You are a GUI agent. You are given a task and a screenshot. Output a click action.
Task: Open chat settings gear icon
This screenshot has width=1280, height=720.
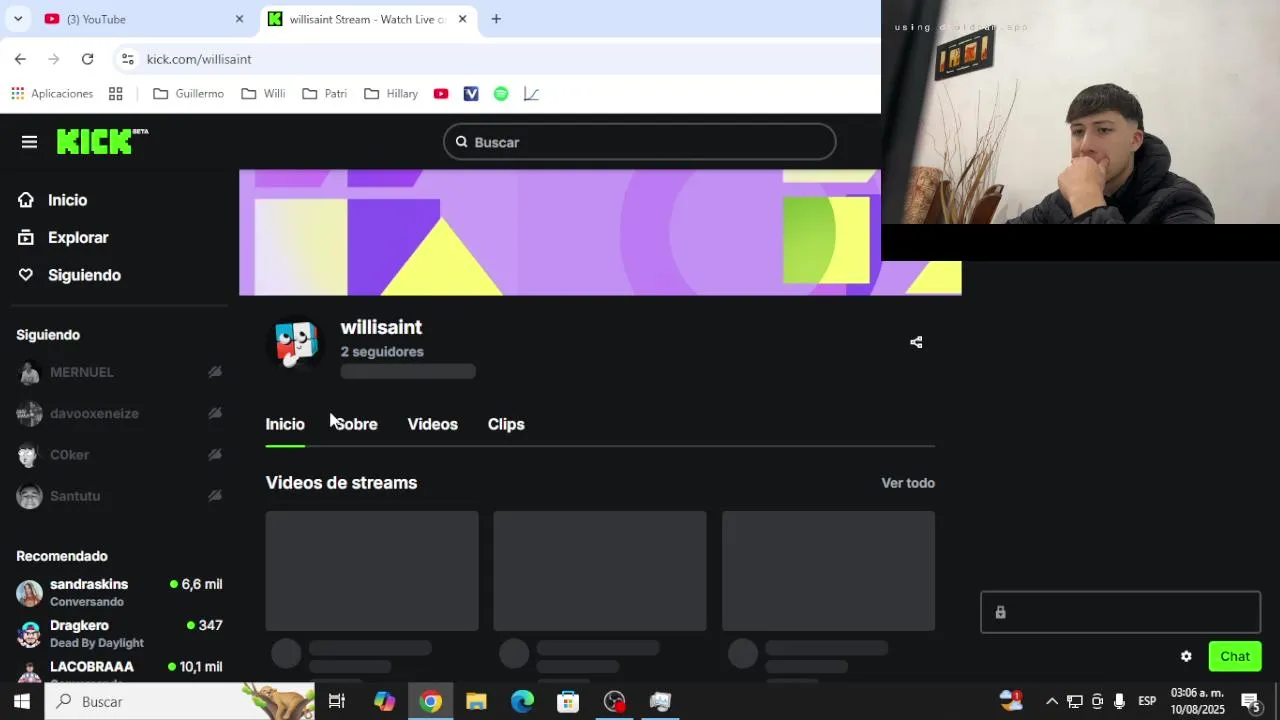point(1186,657)
